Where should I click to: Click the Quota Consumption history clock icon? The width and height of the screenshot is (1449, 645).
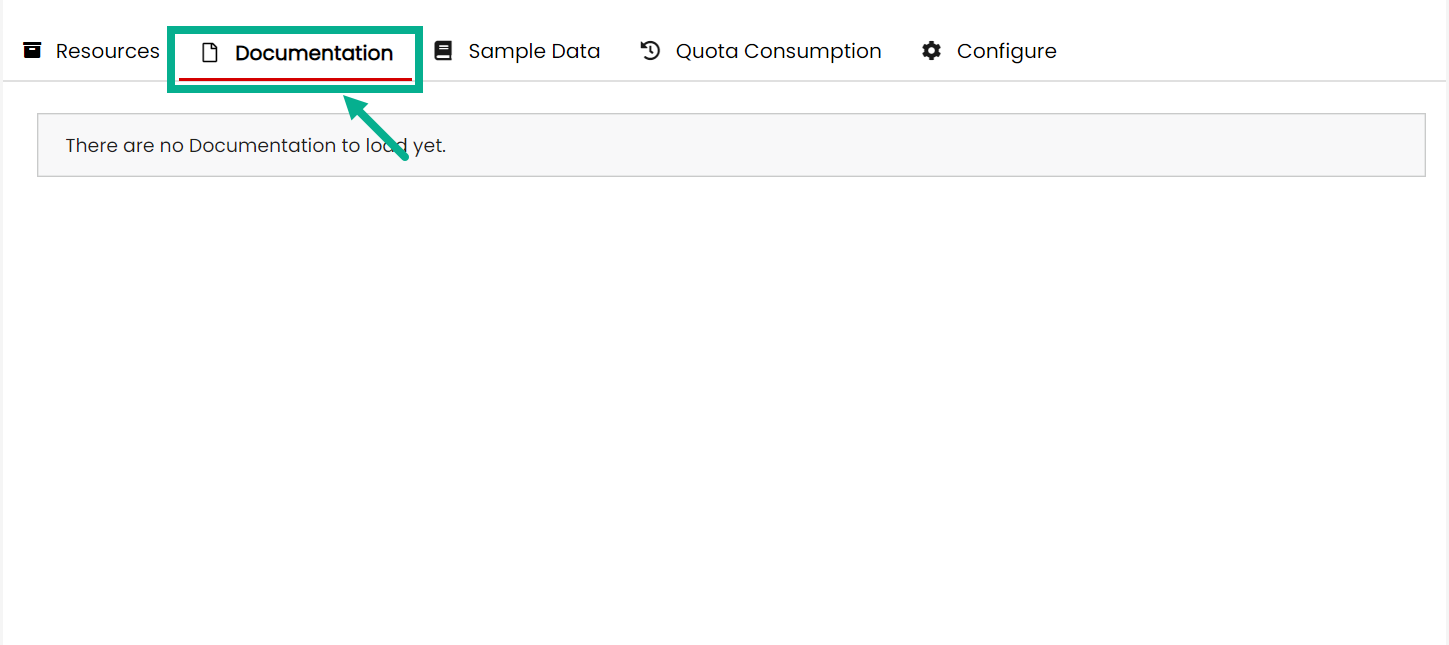coord(651,50)
